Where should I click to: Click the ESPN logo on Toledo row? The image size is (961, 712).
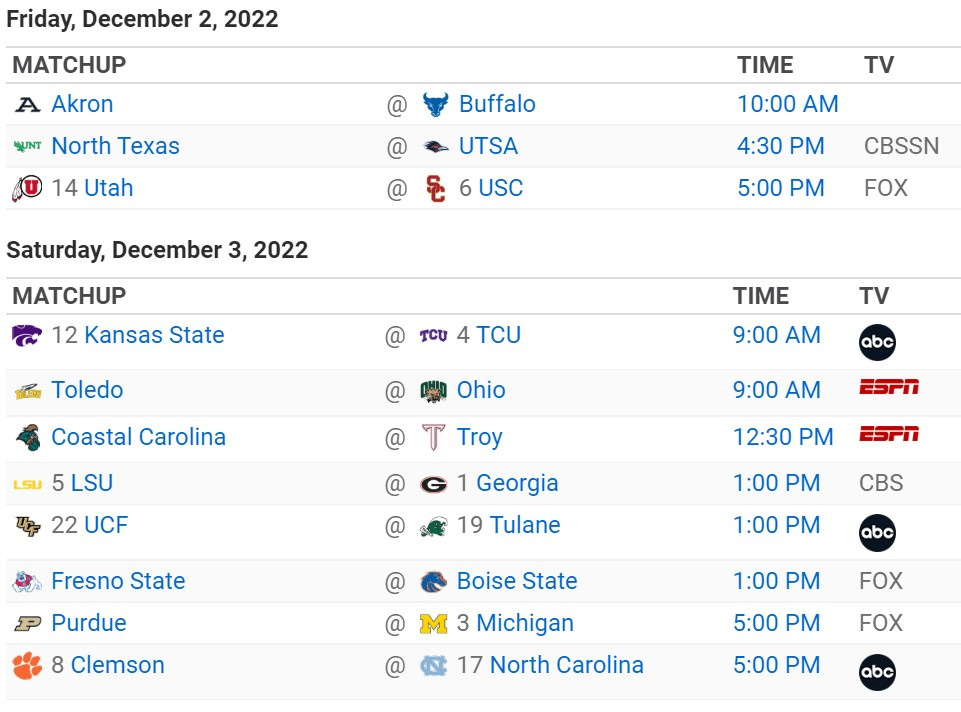point(889,388)
